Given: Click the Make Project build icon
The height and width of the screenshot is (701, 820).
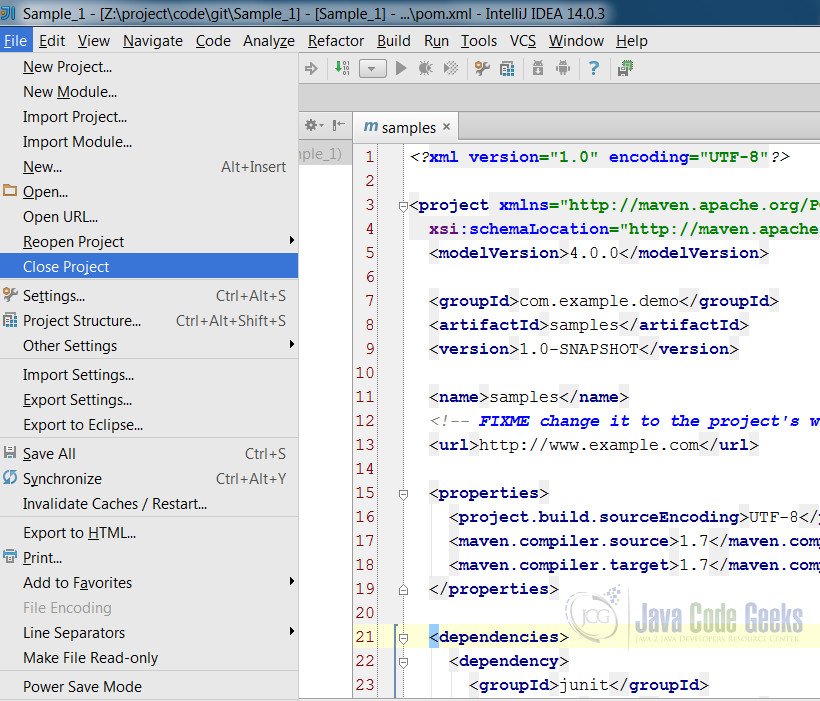Looking at the screenshot, I should (x=343, y=68).
